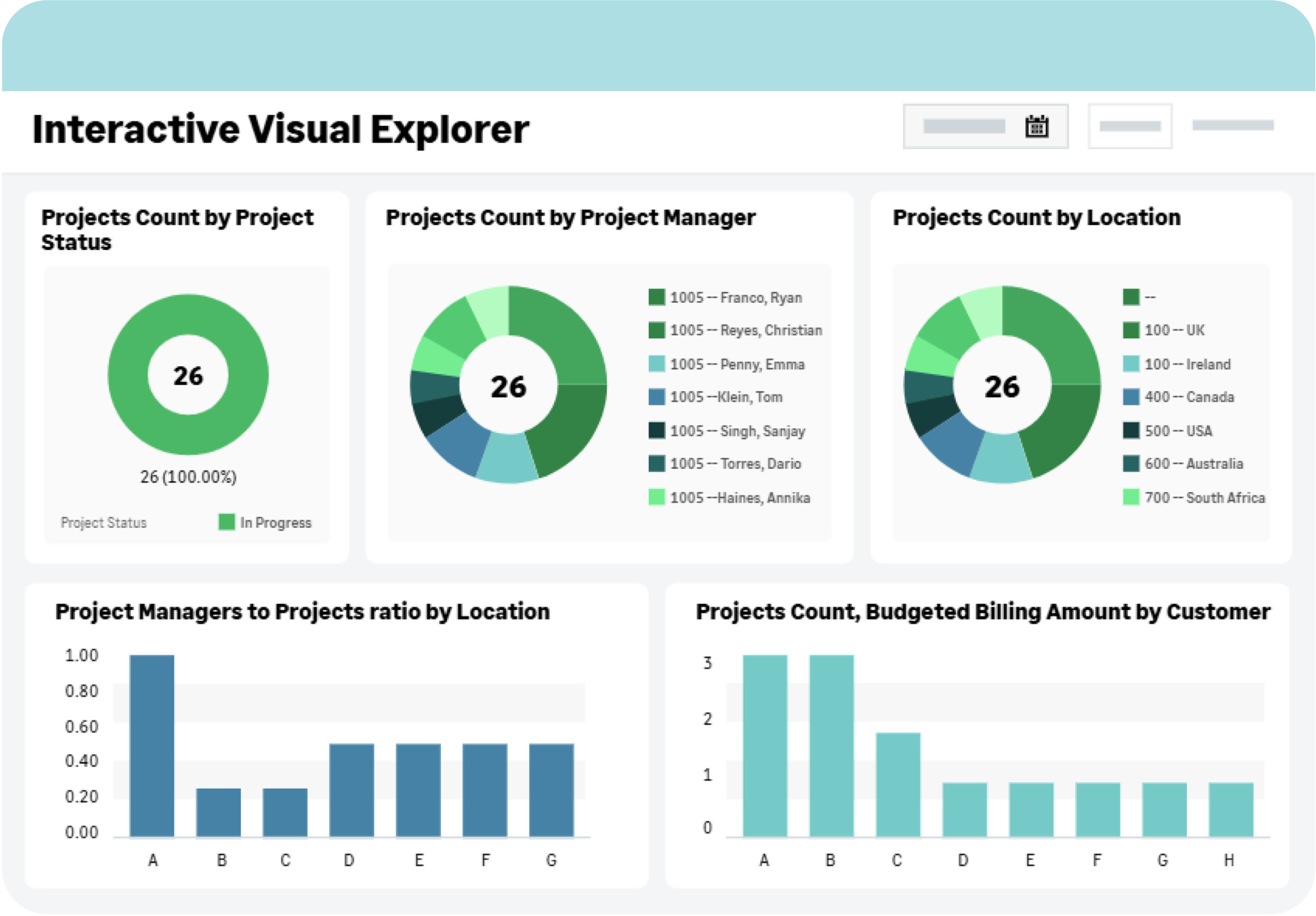Click the 'Projects Count by Location' title
Screen dimensions: 1316x916
pos(1037,218)
